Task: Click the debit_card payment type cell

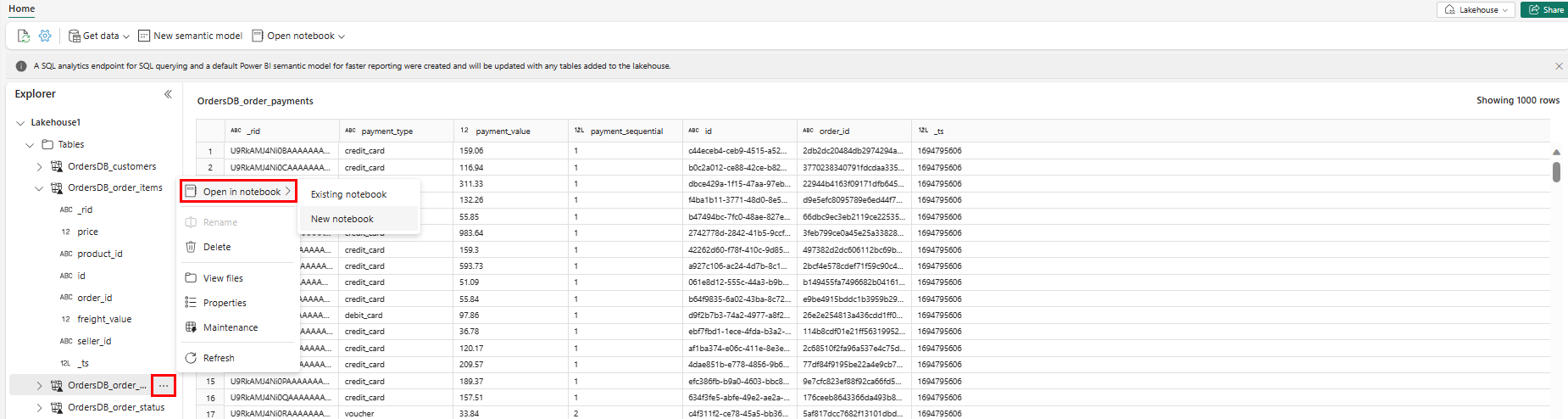Action: [x=396, y=316]
